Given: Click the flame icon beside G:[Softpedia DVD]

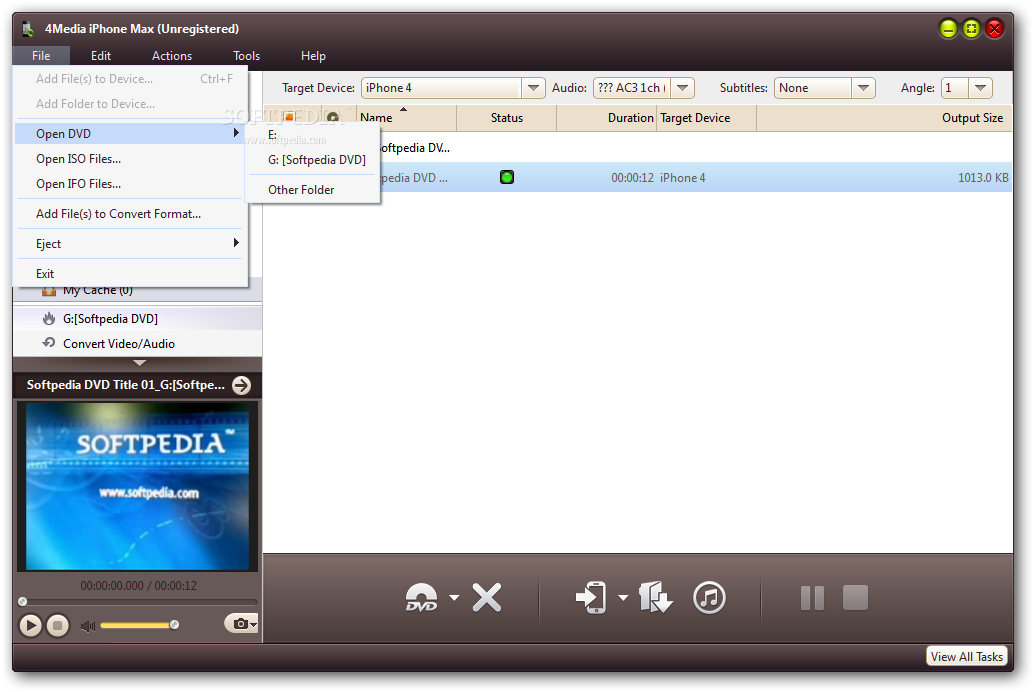Looking at the screenshot, I should 49,319.
